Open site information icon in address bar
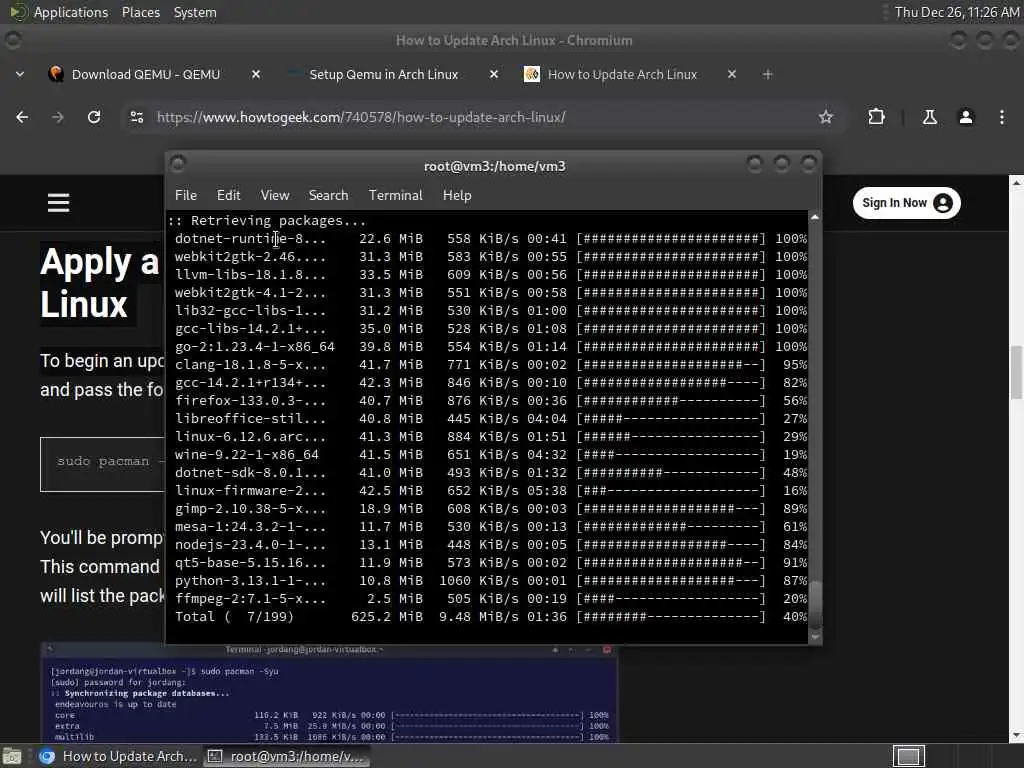The height and width of the screenshot is (768, 1024). (x=137, y=117)
